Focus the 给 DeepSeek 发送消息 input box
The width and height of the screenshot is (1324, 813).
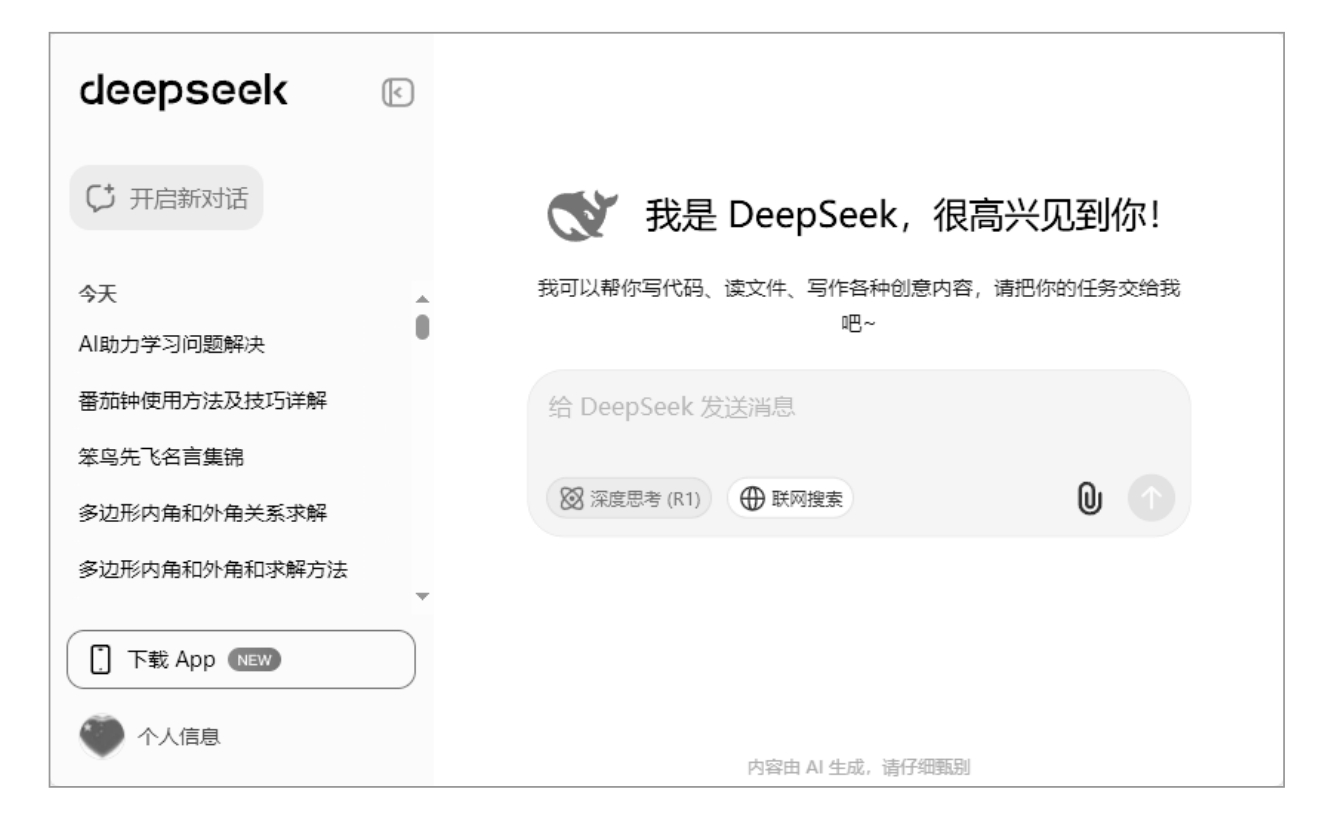coord(858,408)
